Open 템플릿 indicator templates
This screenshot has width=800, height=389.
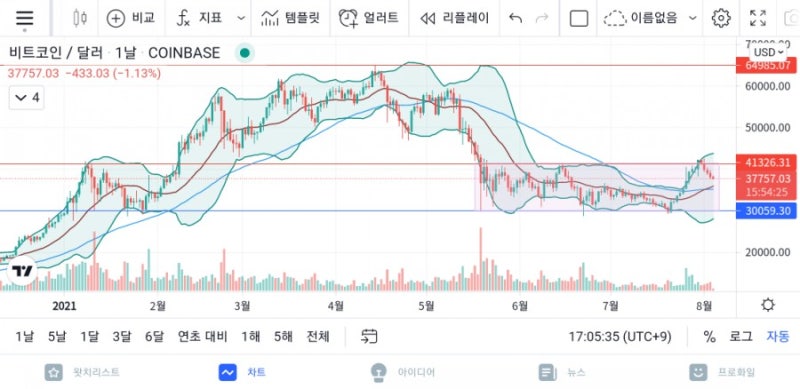click(x=290, y=18)
